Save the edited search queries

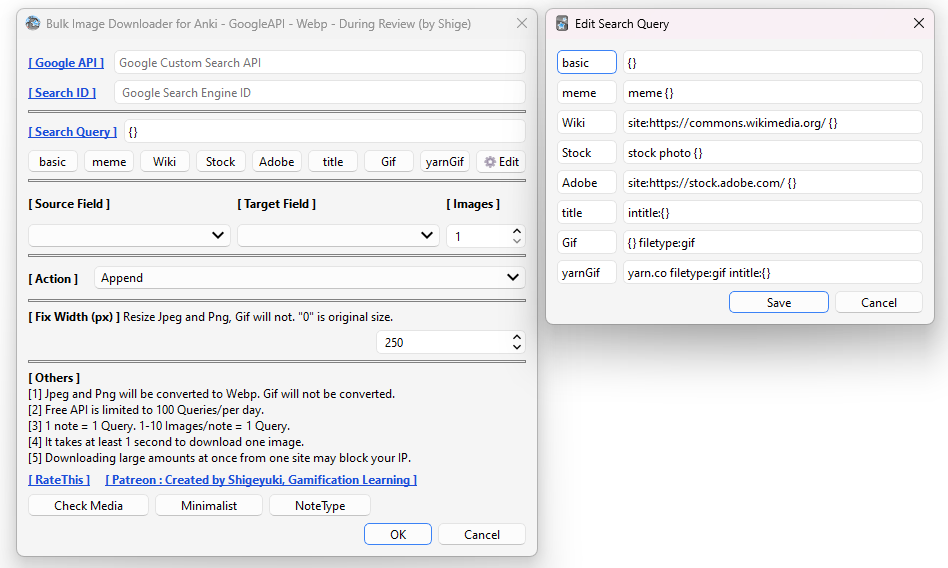[778, 303]
